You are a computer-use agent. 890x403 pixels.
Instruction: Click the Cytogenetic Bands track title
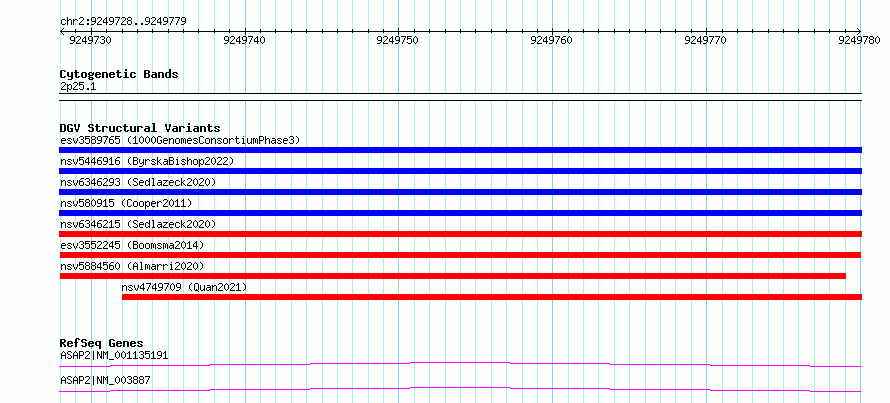click(119, 74)
